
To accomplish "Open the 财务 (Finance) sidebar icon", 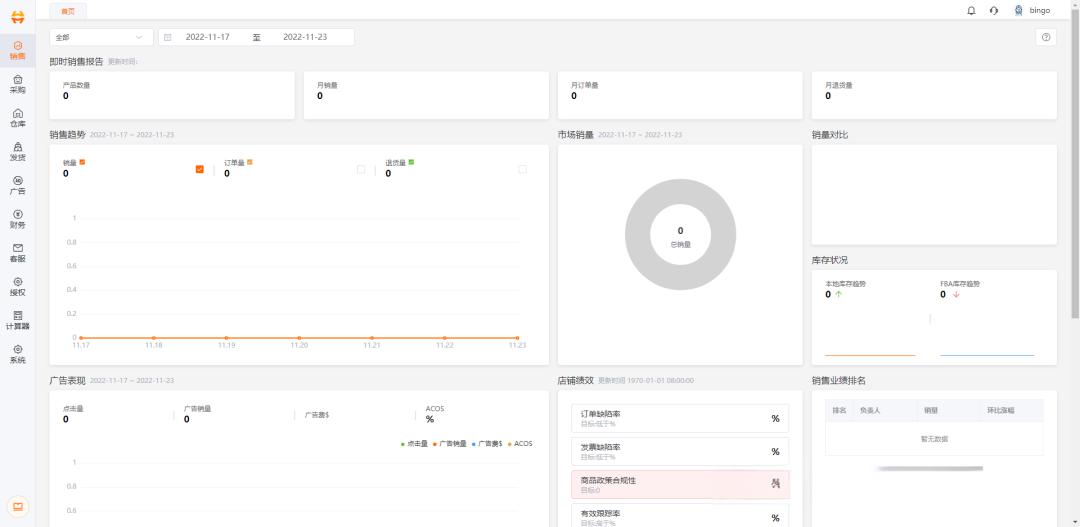I will (x=18, y=219).
